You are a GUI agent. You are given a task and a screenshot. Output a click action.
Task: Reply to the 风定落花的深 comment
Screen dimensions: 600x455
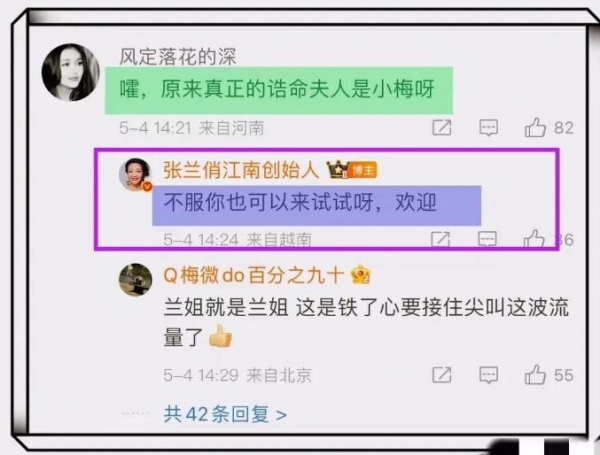[489, 128]
